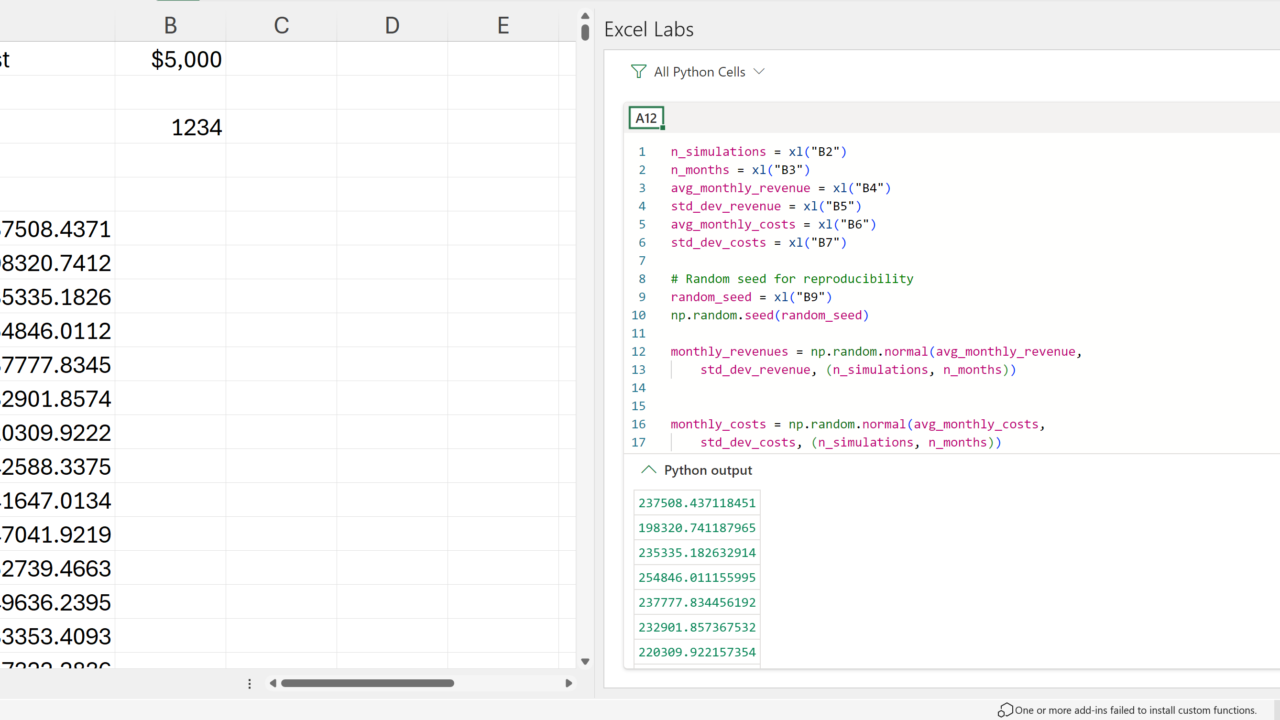Click the add-ins warning icon in status bar

[1005, 710]
